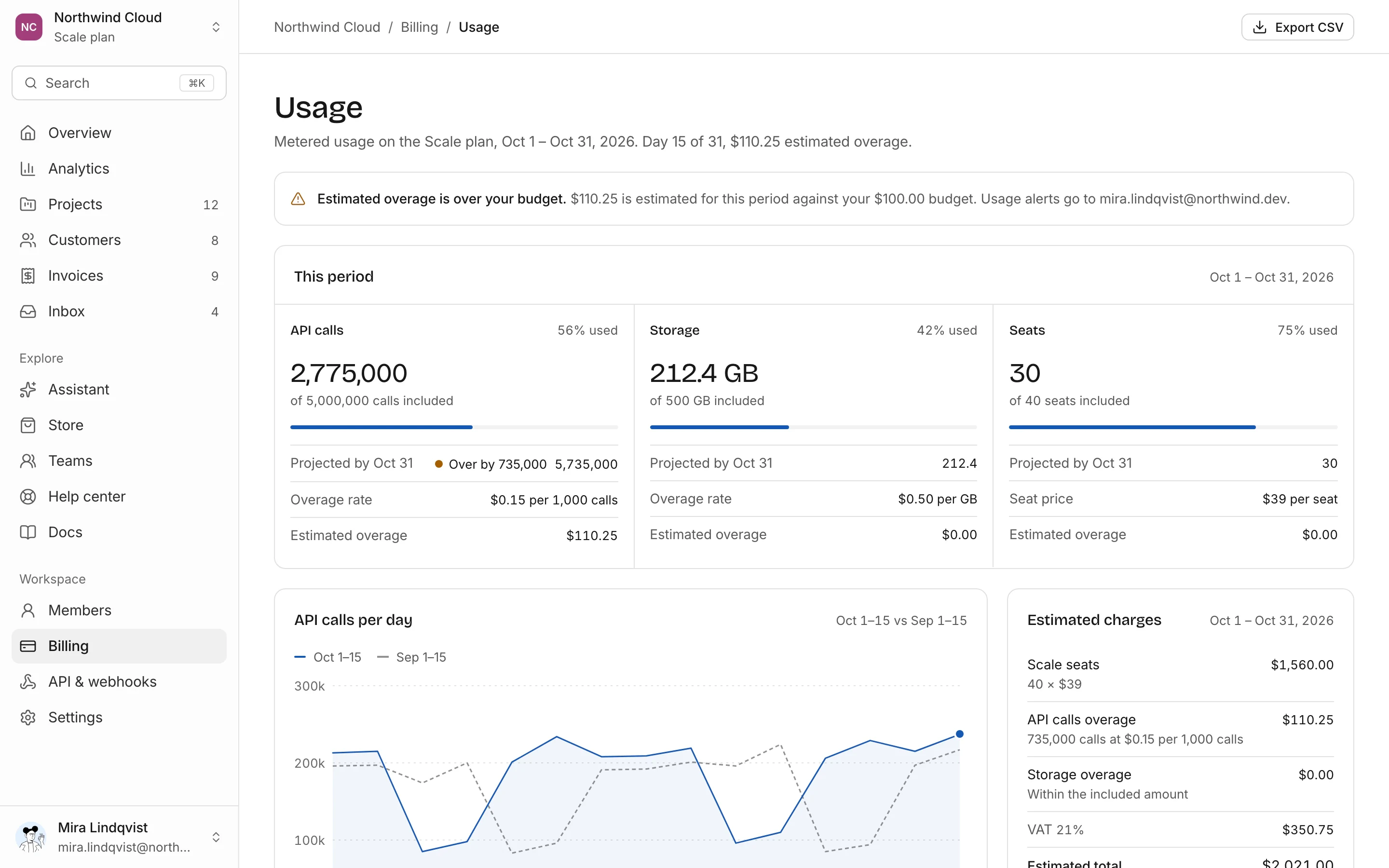Click the '2,775,000' API calls value
This screenshot has width=1389, height=868.
pyautogui.click(x=349, y=373)
